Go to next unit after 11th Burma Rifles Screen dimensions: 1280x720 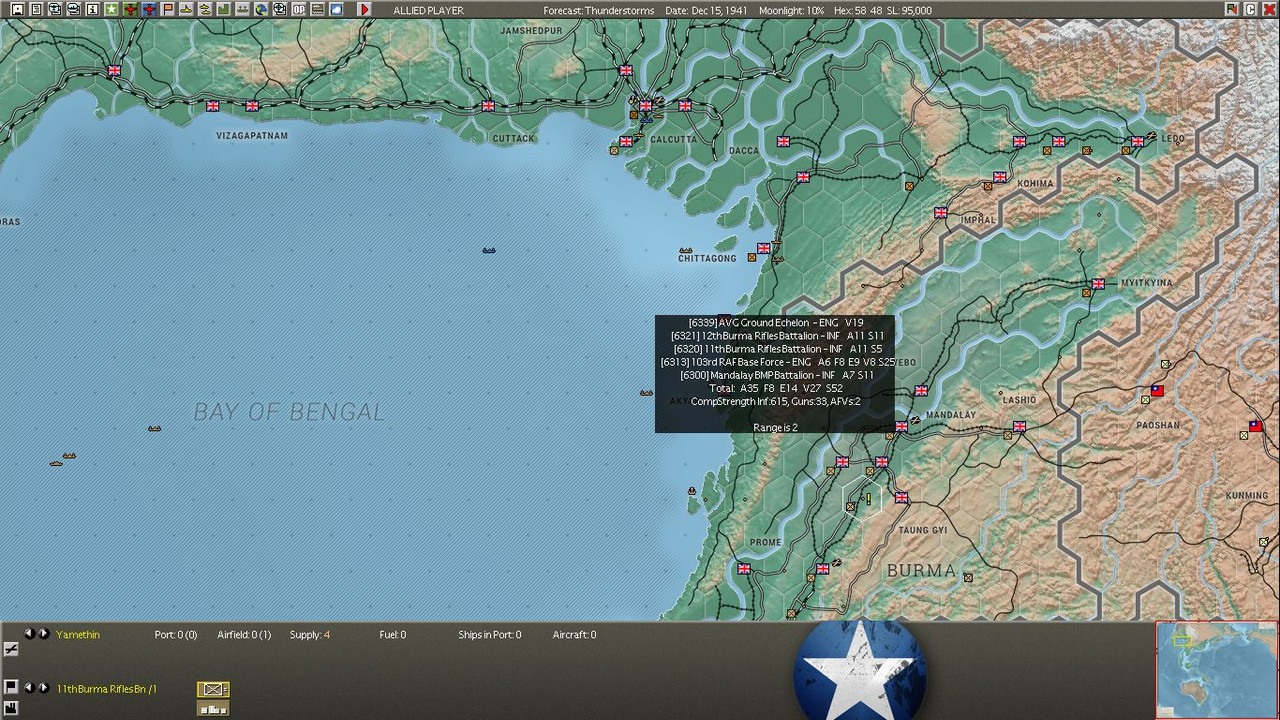[x=44, y=688]
